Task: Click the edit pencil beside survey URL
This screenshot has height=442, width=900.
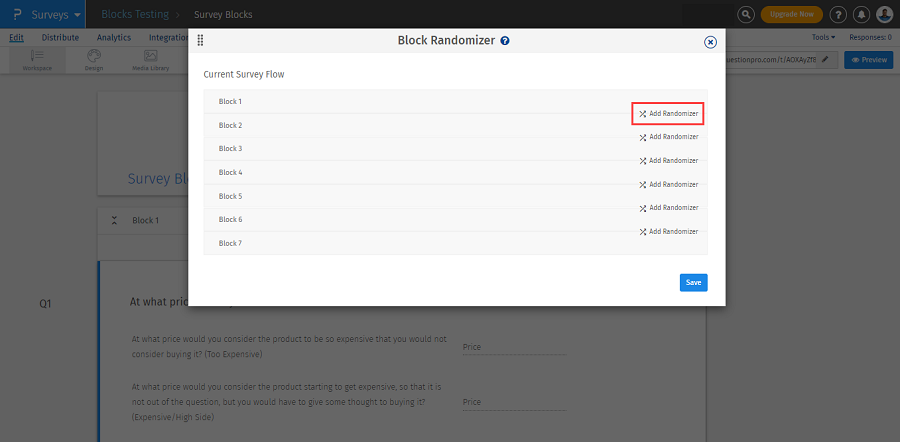Action: tap(825, 60)
